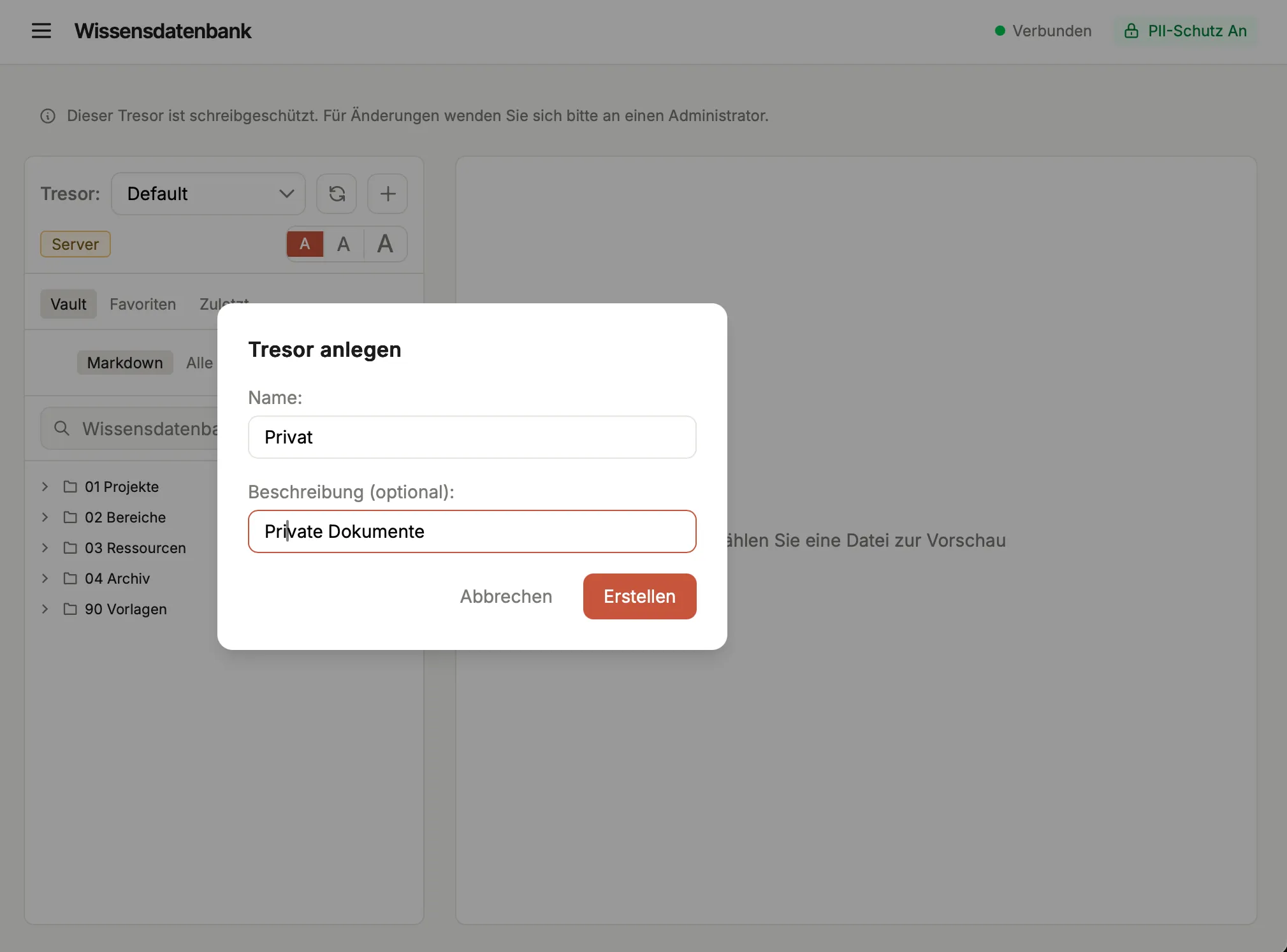Click Abbrechen to cancel dialog

pyautogui.click(x=506, y=596)
